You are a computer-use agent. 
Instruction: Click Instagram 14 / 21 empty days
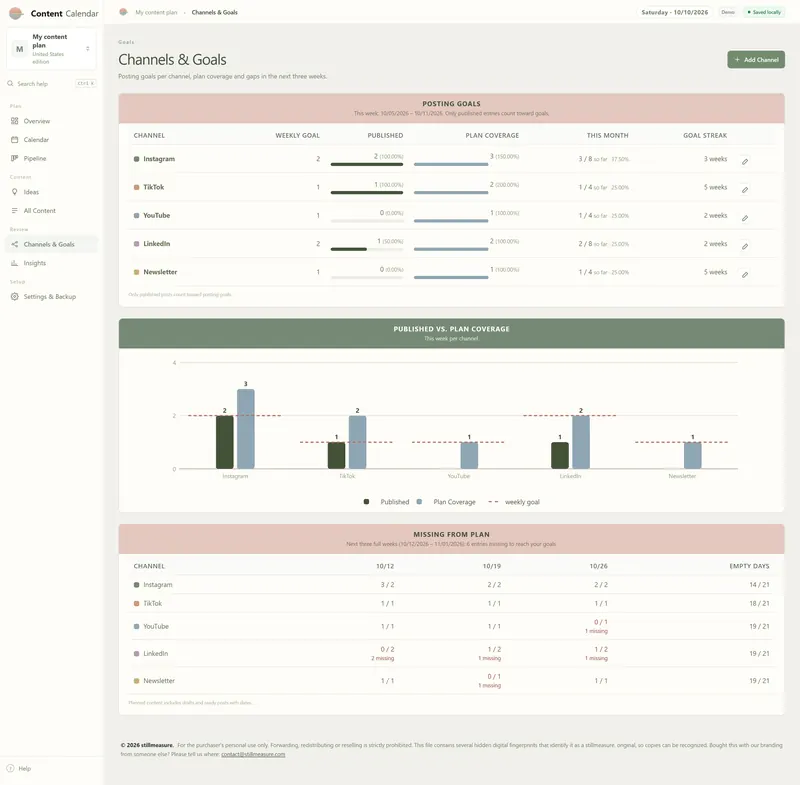pos(759,585)
